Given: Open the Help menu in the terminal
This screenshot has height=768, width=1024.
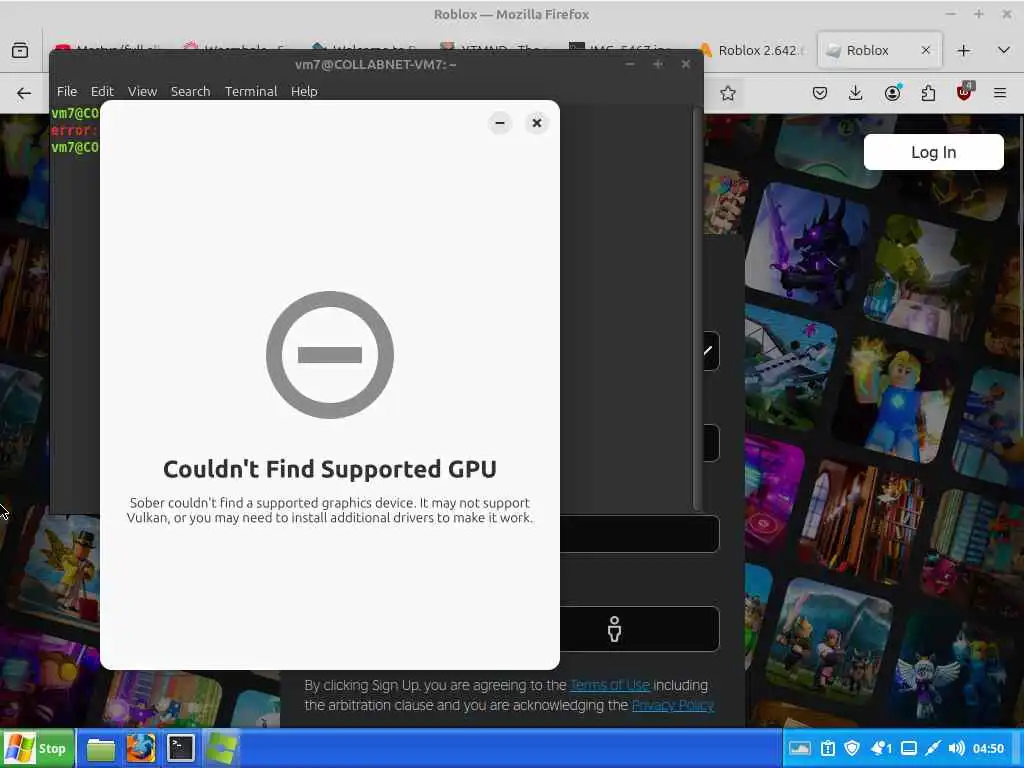Looking at the screenshot, I should click(304, 91).
